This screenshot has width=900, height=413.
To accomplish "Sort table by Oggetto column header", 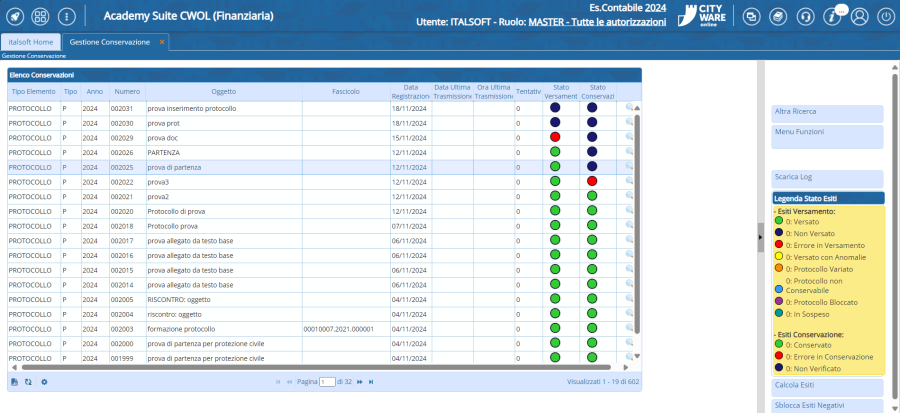I will (x=223, y=91).
